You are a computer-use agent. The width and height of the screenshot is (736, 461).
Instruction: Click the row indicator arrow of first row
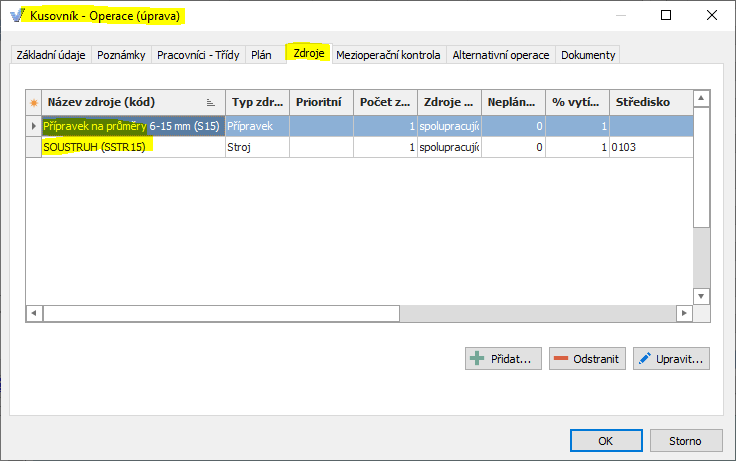tap(34, 127)
